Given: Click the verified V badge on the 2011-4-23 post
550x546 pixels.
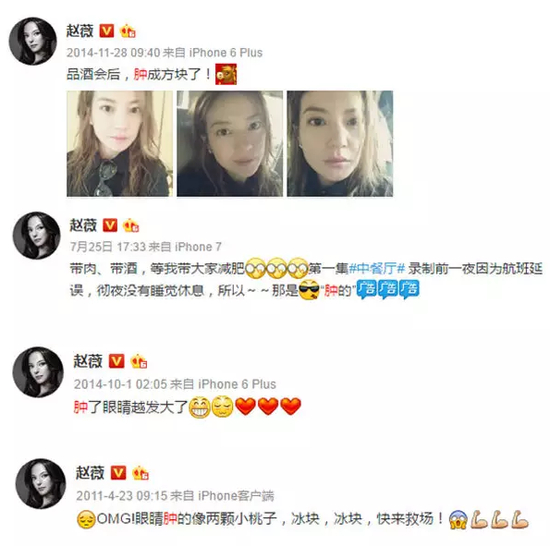Looking at the screenshot, I should (x=118, y=473).
